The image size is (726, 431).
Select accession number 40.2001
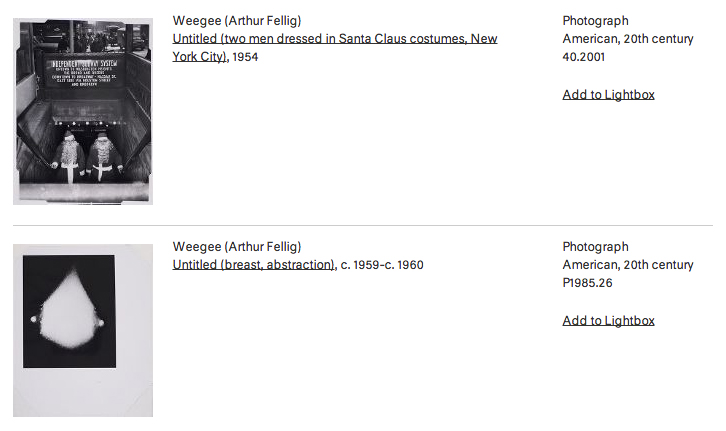[584, 57]
